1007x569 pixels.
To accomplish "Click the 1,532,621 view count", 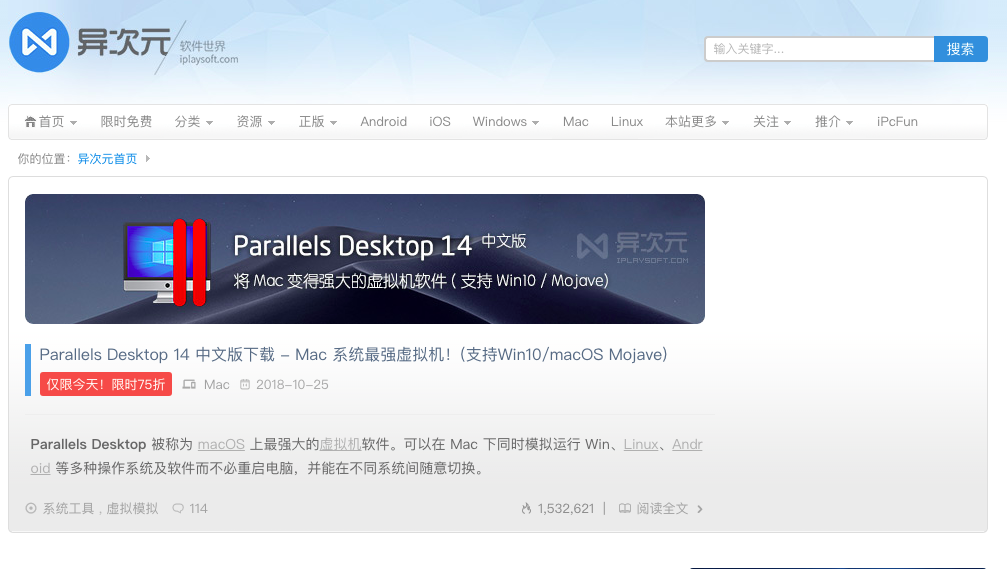I will (566, 509).
